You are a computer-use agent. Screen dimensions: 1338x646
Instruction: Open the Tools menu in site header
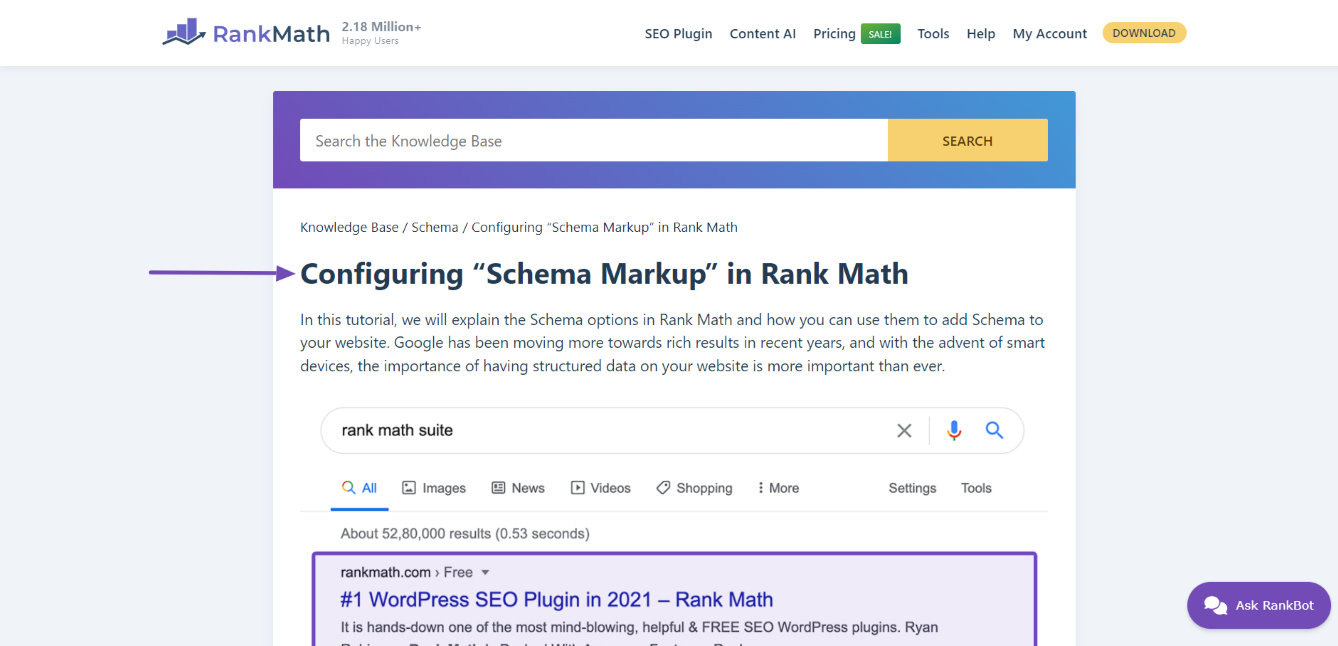pos(933,33)
